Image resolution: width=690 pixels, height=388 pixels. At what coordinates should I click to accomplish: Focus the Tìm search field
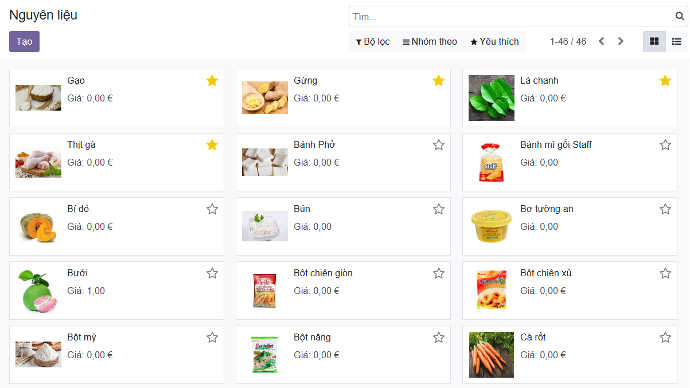click(x=512, y=17)
